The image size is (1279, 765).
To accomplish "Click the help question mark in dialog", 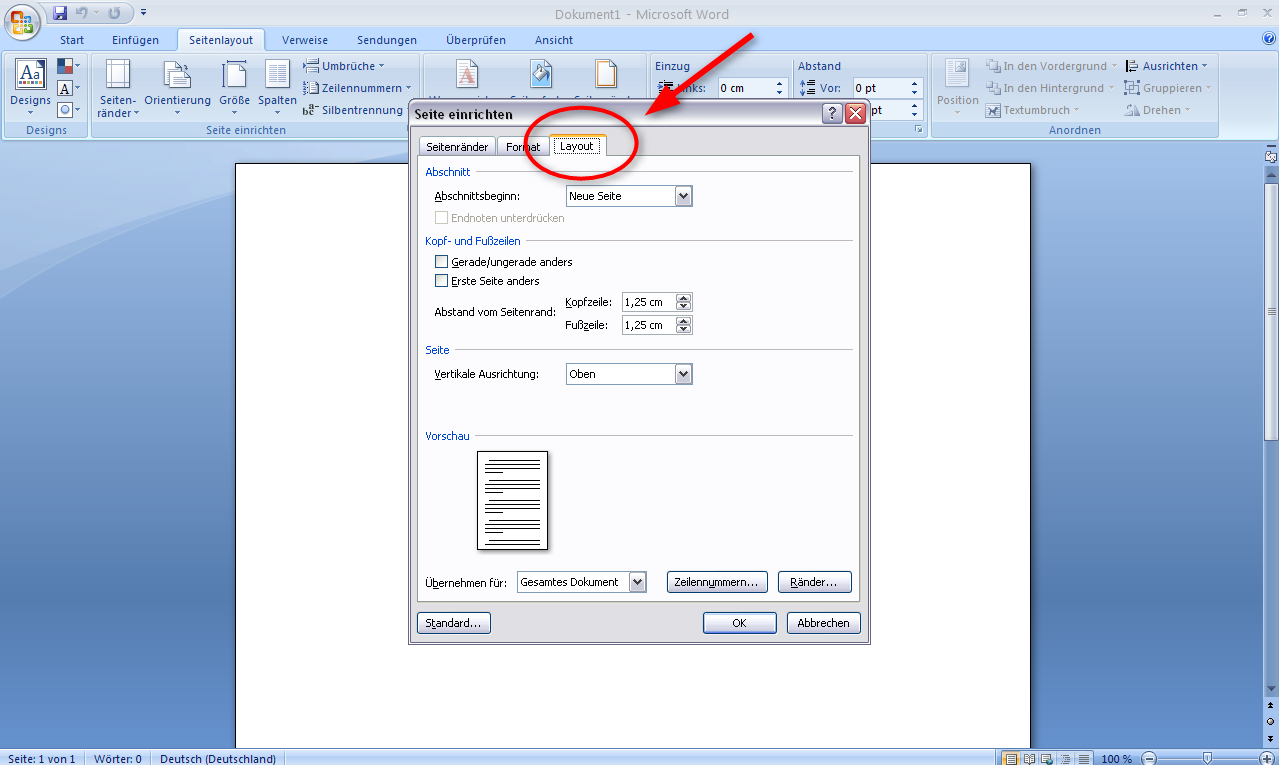I will click(x=832, y=114).
